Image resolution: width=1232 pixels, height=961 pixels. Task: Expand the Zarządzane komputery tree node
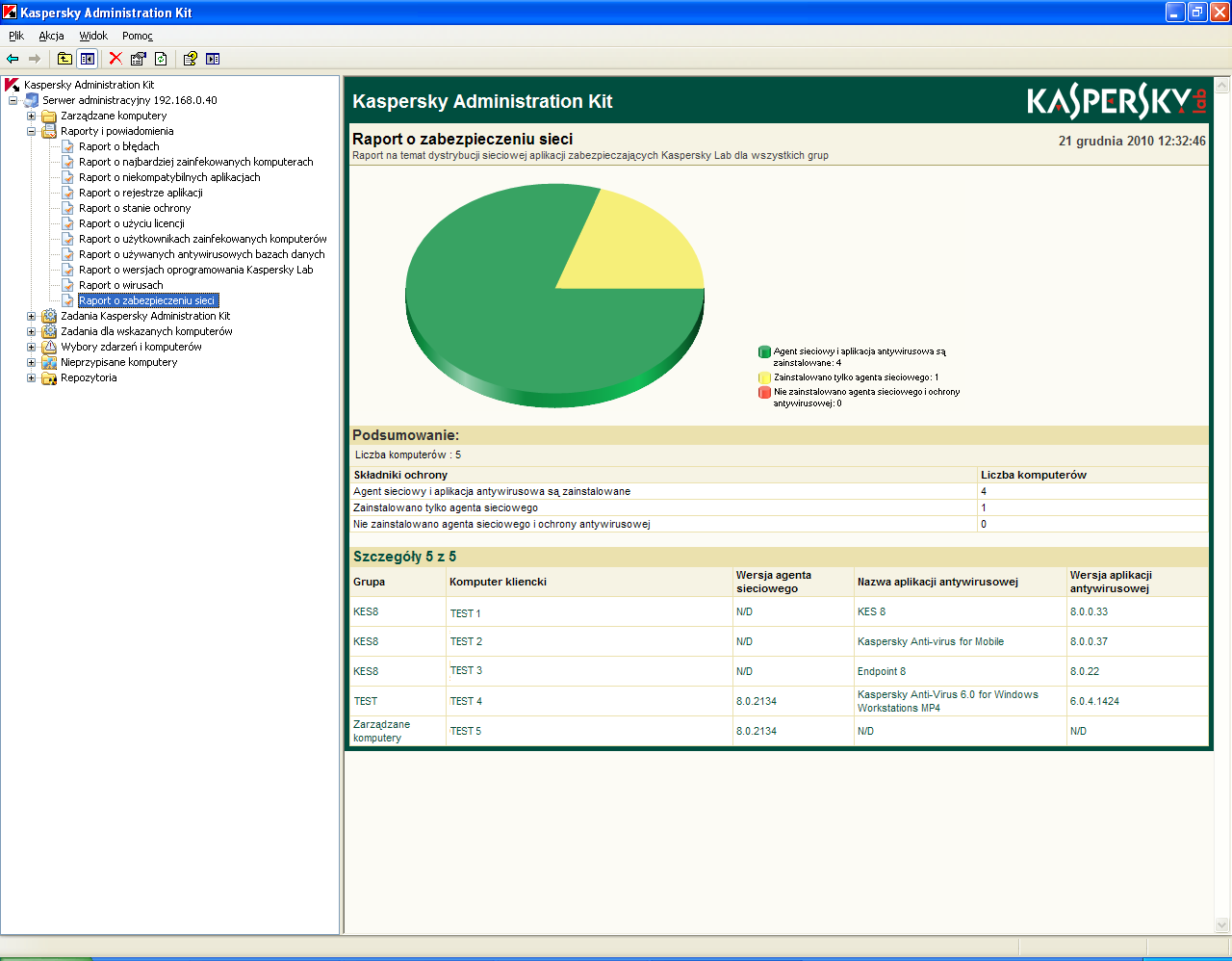click(31, 116)
